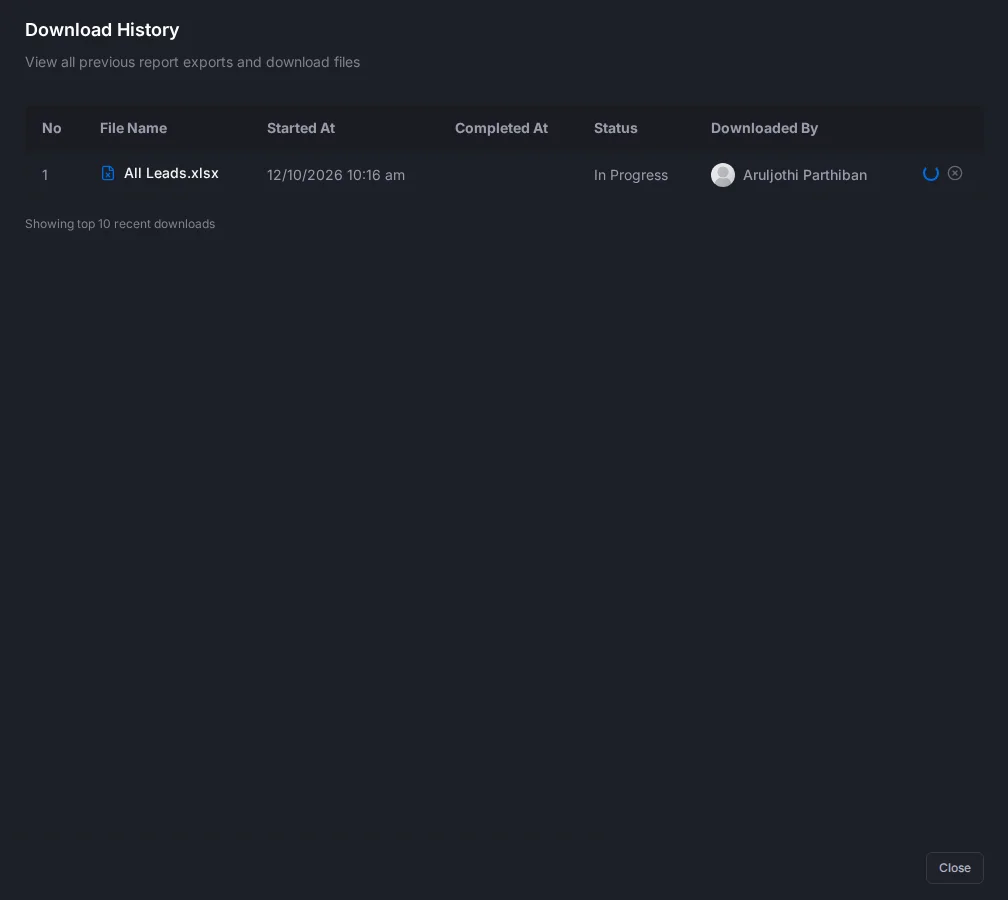
Task: Click the In Progress status text
Action: [631, 175]
